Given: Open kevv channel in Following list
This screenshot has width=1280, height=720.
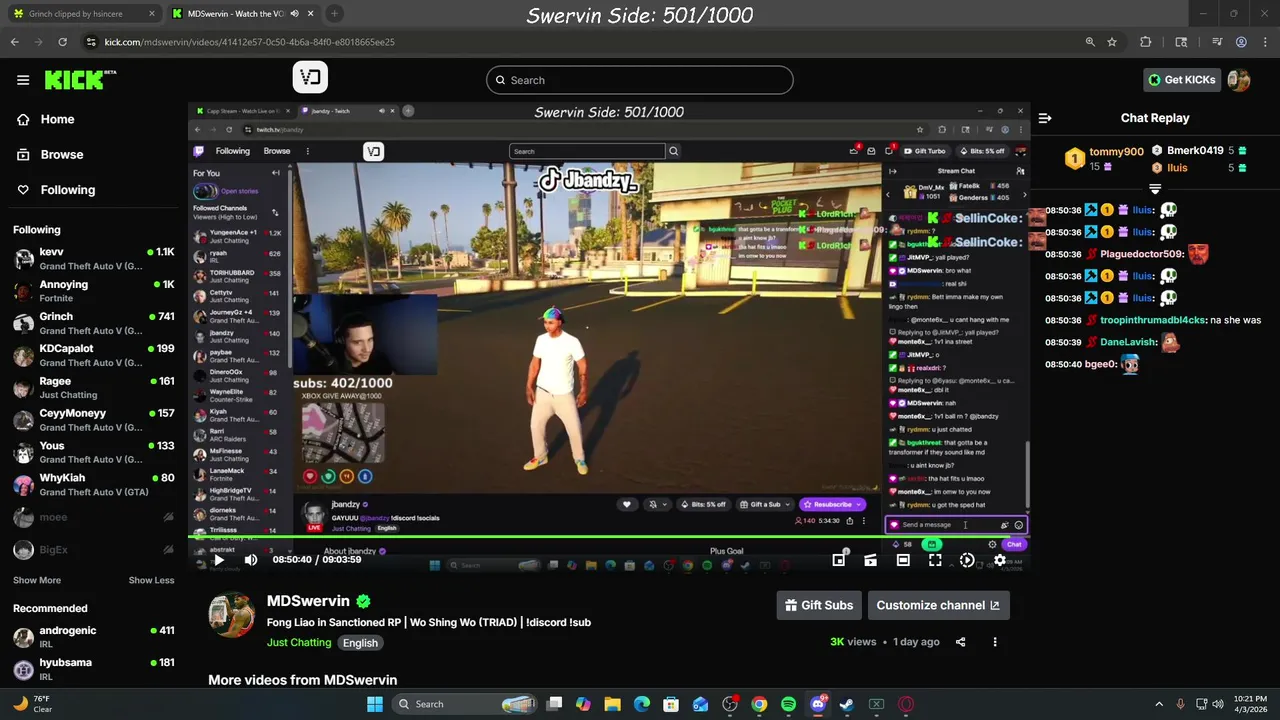Looking at the screenshot, I should click(94, 258).
